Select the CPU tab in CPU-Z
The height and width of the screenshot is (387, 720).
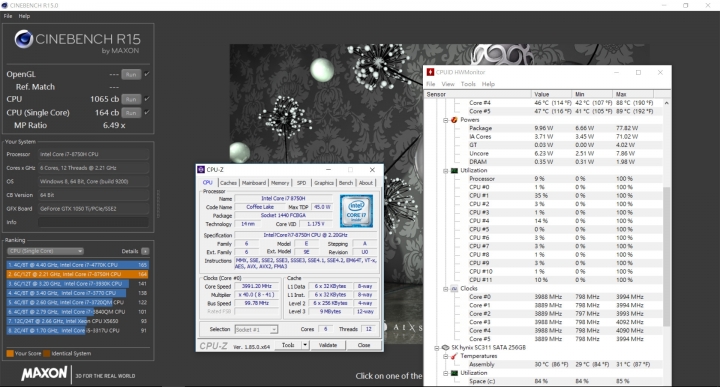[x=208, y=183]
